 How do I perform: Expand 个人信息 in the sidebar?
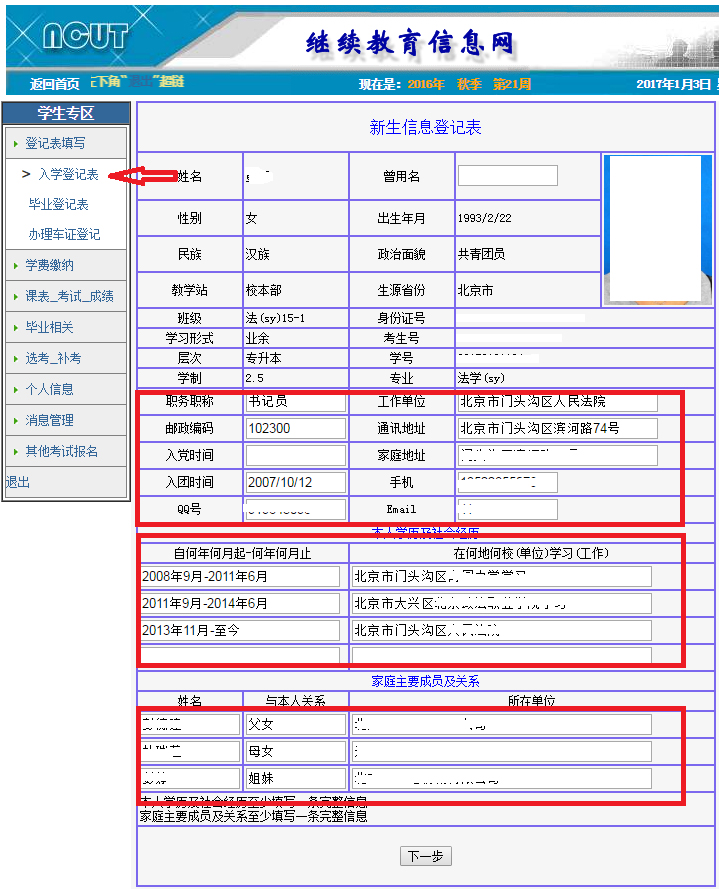49,389
